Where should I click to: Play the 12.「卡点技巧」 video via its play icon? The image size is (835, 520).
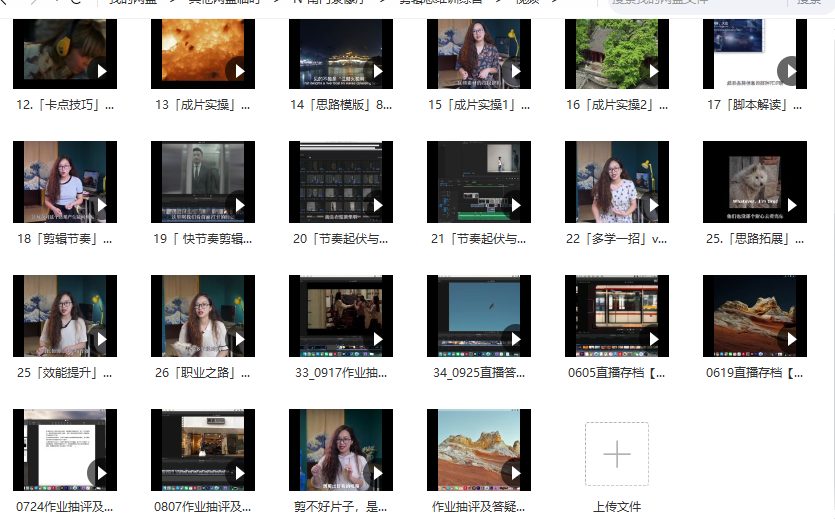pos(101,71)
